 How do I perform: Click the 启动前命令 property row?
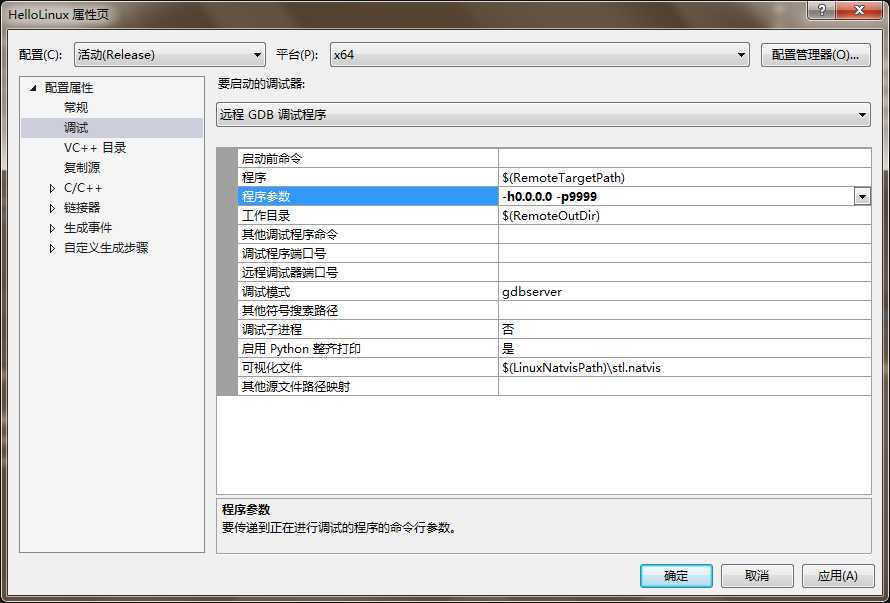(554, 158)
